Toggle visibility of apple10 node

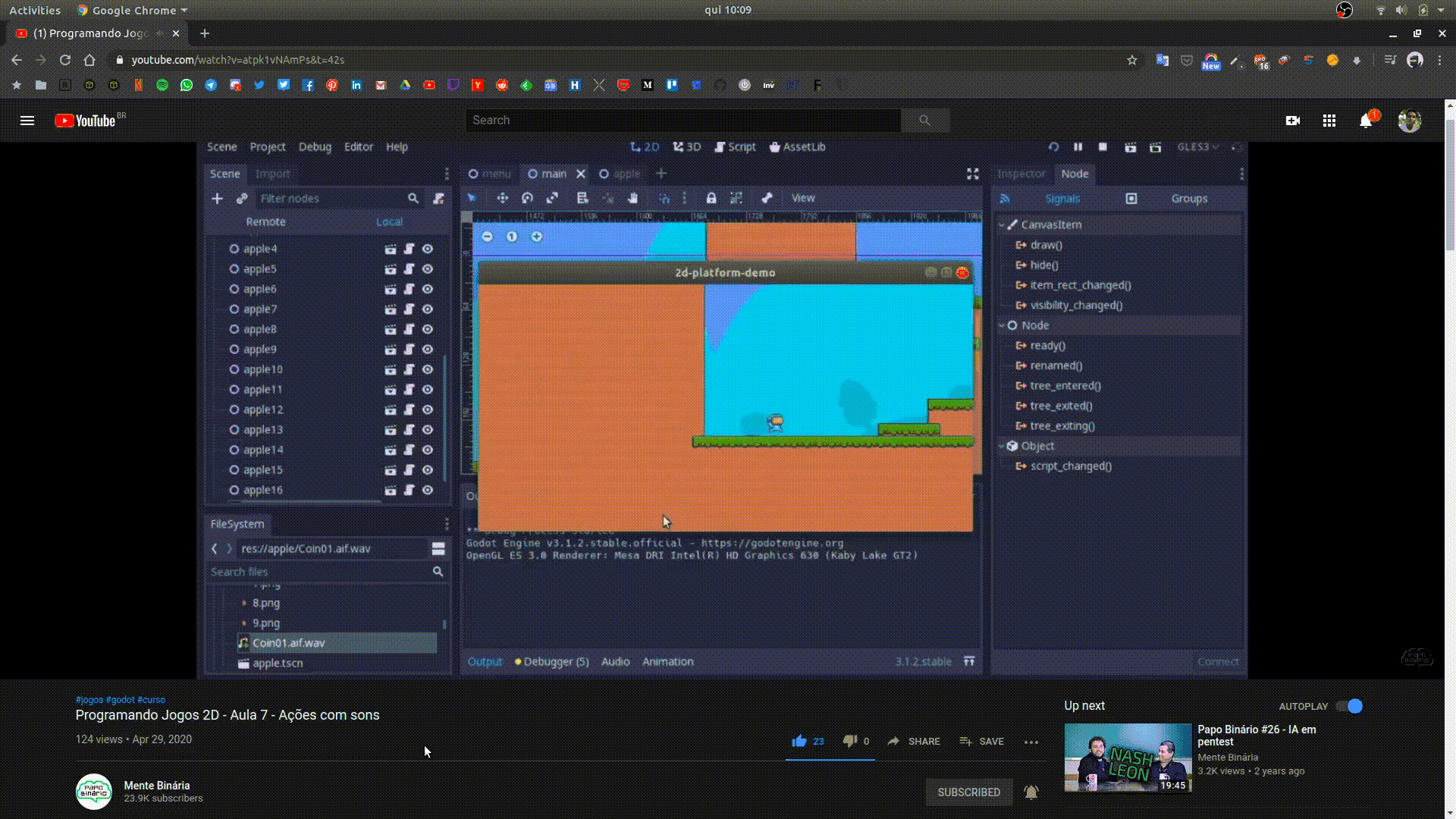(x=428, y=369)
